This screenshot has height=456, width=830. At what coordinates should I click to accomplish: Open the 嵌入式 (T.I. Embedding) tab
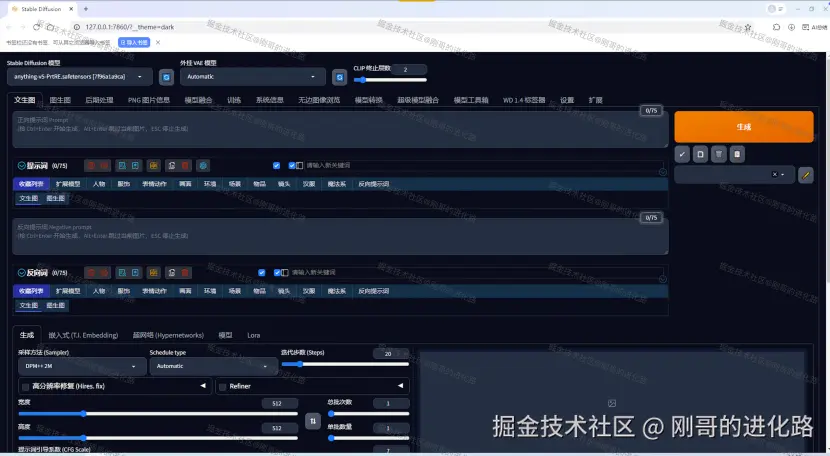click(x=83, y=335)
